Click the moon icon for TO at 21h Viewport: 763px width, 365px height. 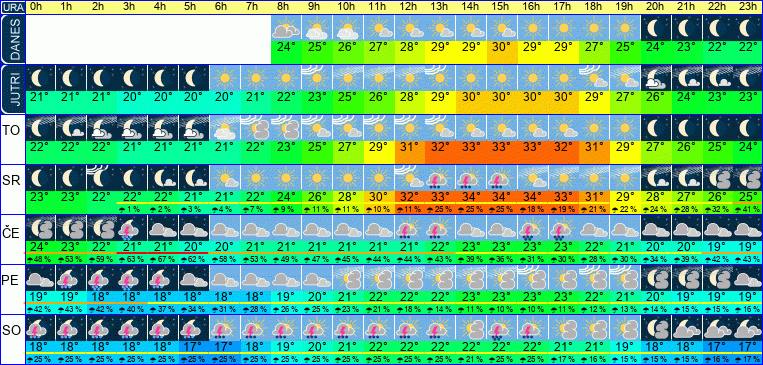pyautogui.click(x=687, y=128)
